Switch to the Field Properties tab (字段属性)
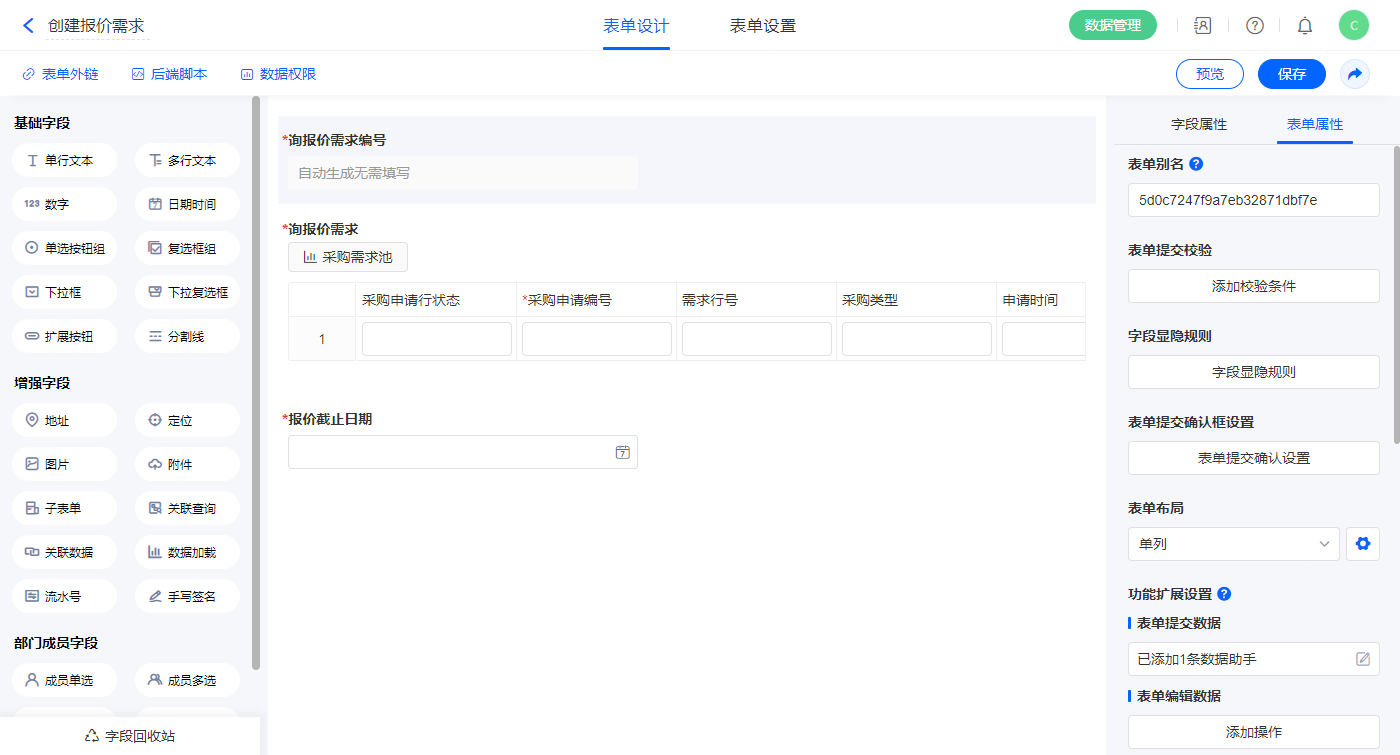 click(x=1198, y=124)
